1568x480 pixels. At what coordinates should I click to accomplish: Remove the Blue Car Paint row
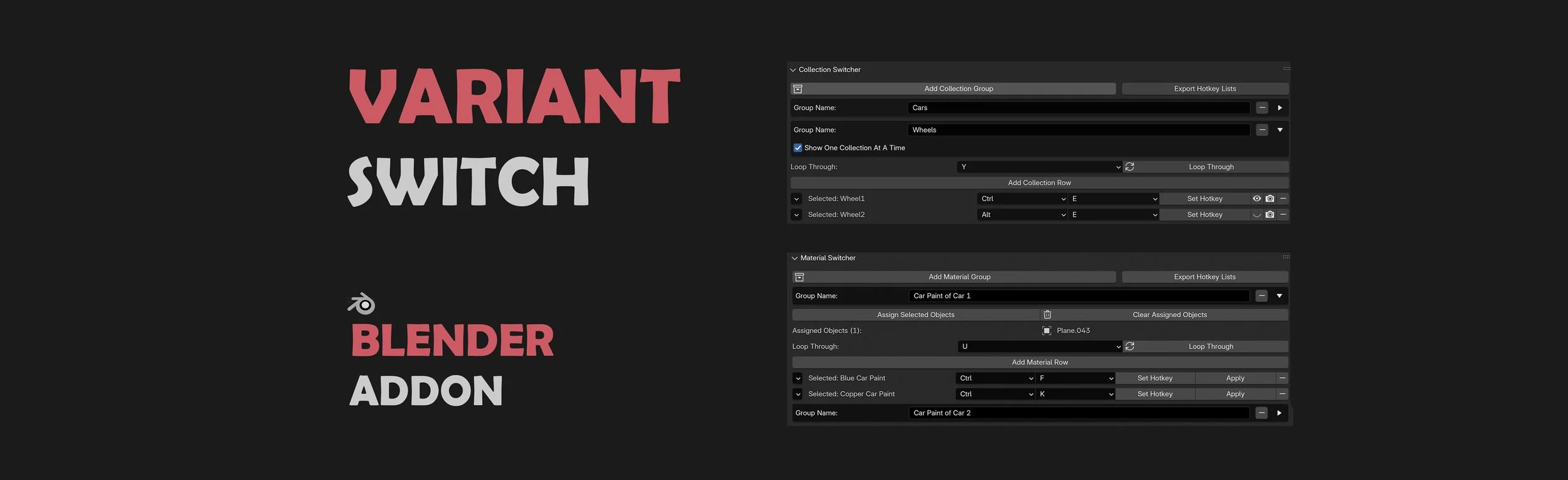click(x=1283, y=378)
